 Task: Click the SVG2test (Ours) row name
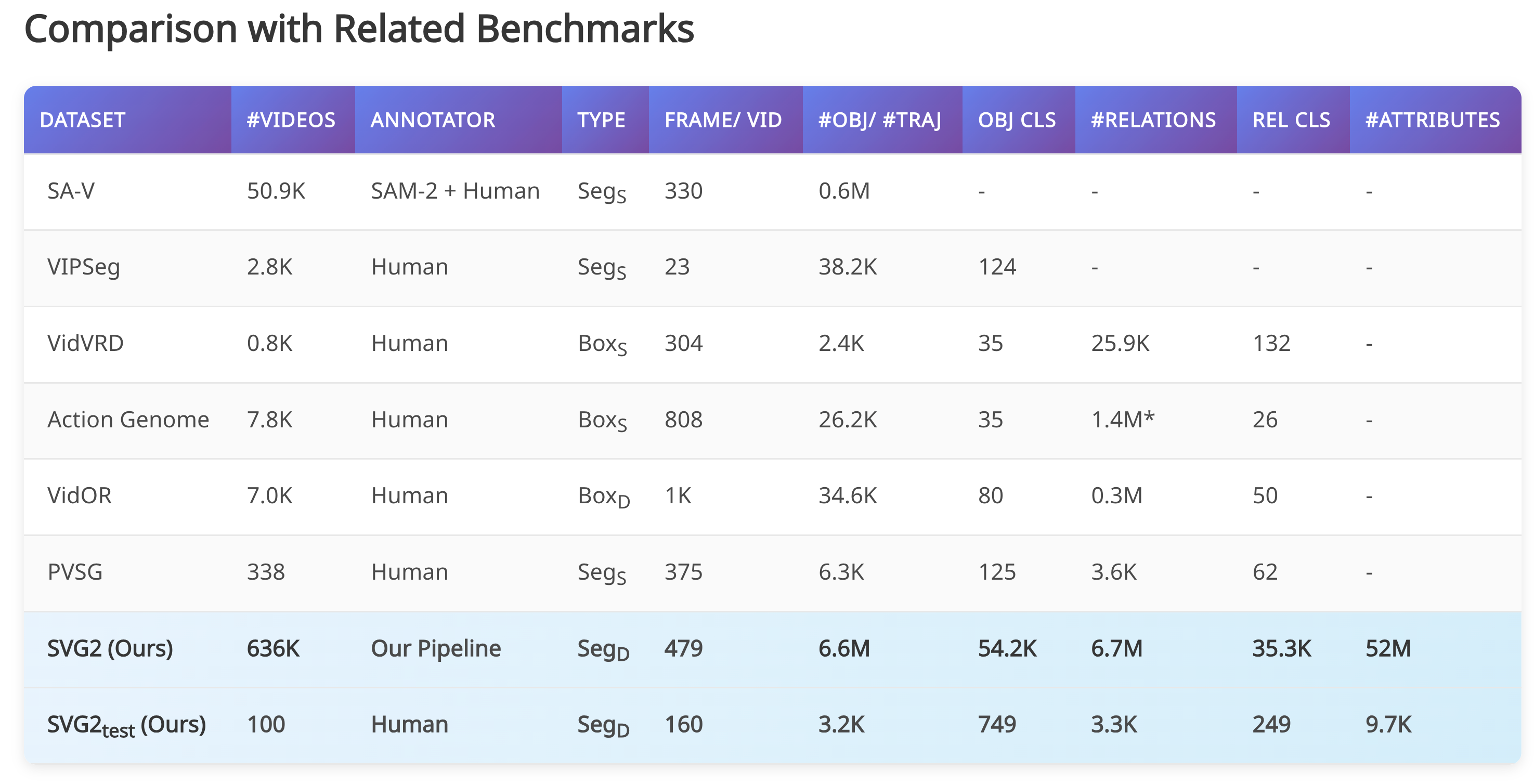tap(126, 724)
